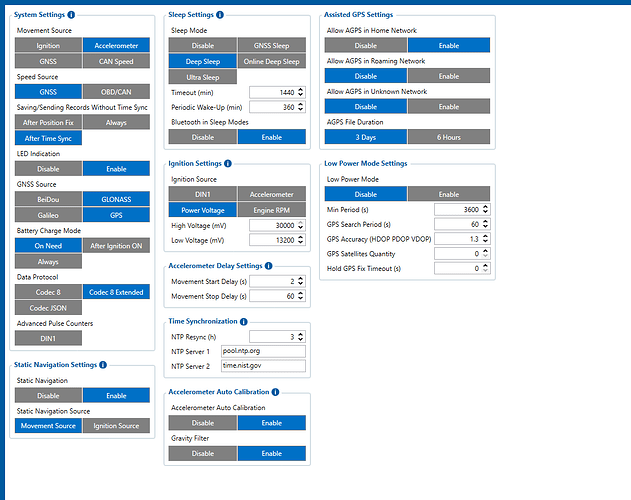The width and height of the screenshot is (631, 500).
Task: Select CAN Speed as movement source
Action: 115,61
